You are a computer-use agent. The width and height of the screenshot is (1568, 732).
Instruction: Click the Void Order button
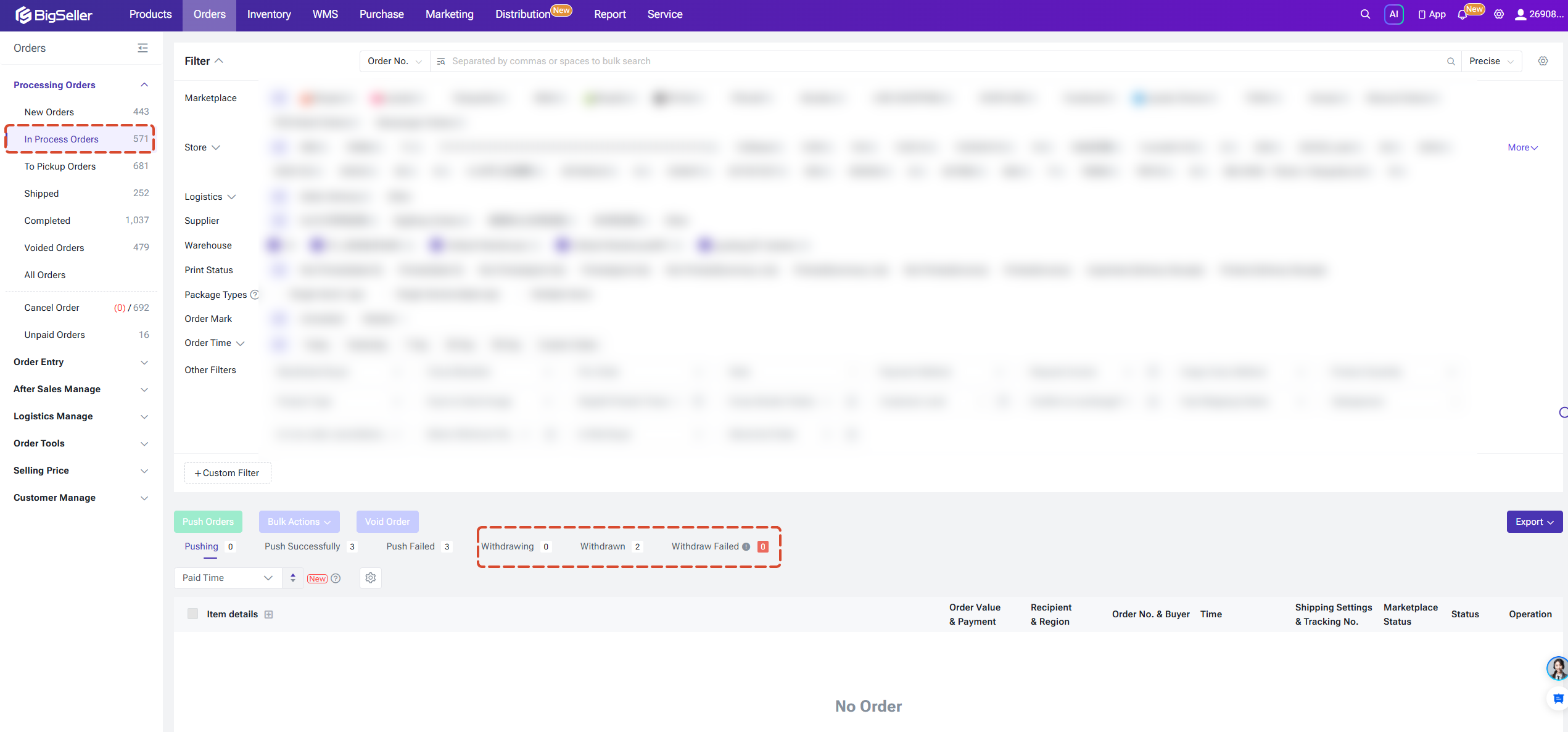coord(387,522)
